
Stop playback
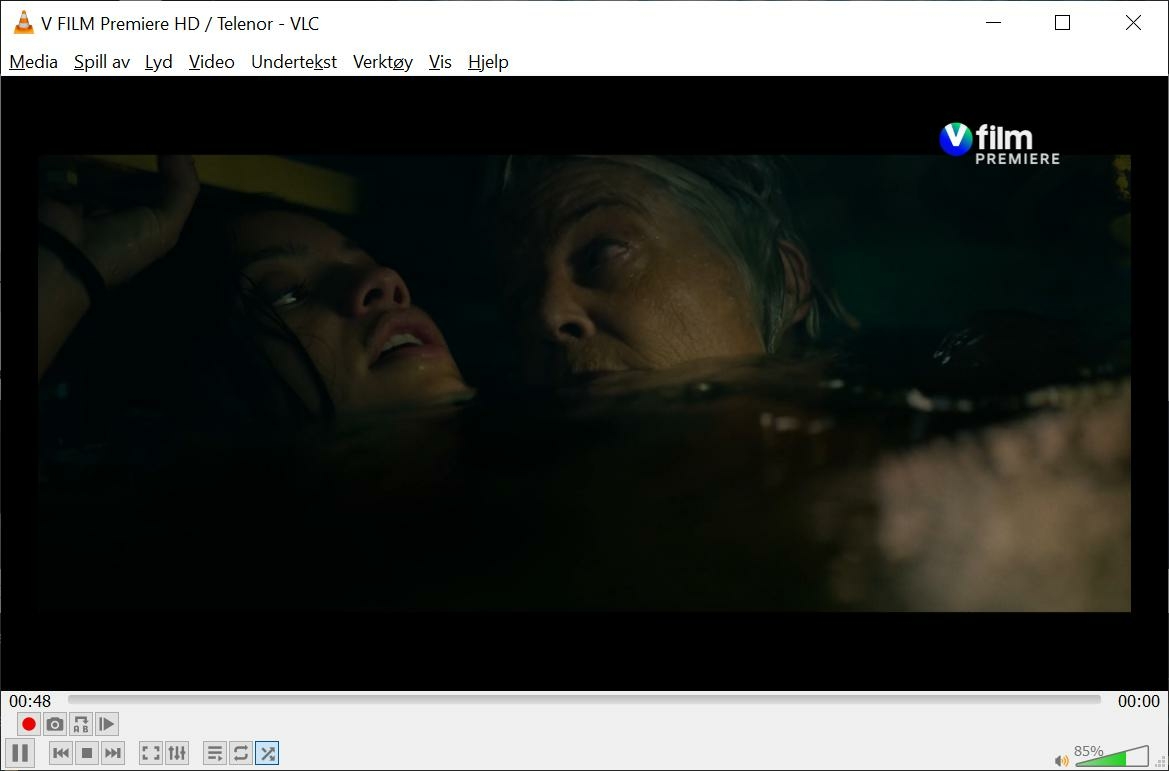pyautogui.click(x=86, y=753)
